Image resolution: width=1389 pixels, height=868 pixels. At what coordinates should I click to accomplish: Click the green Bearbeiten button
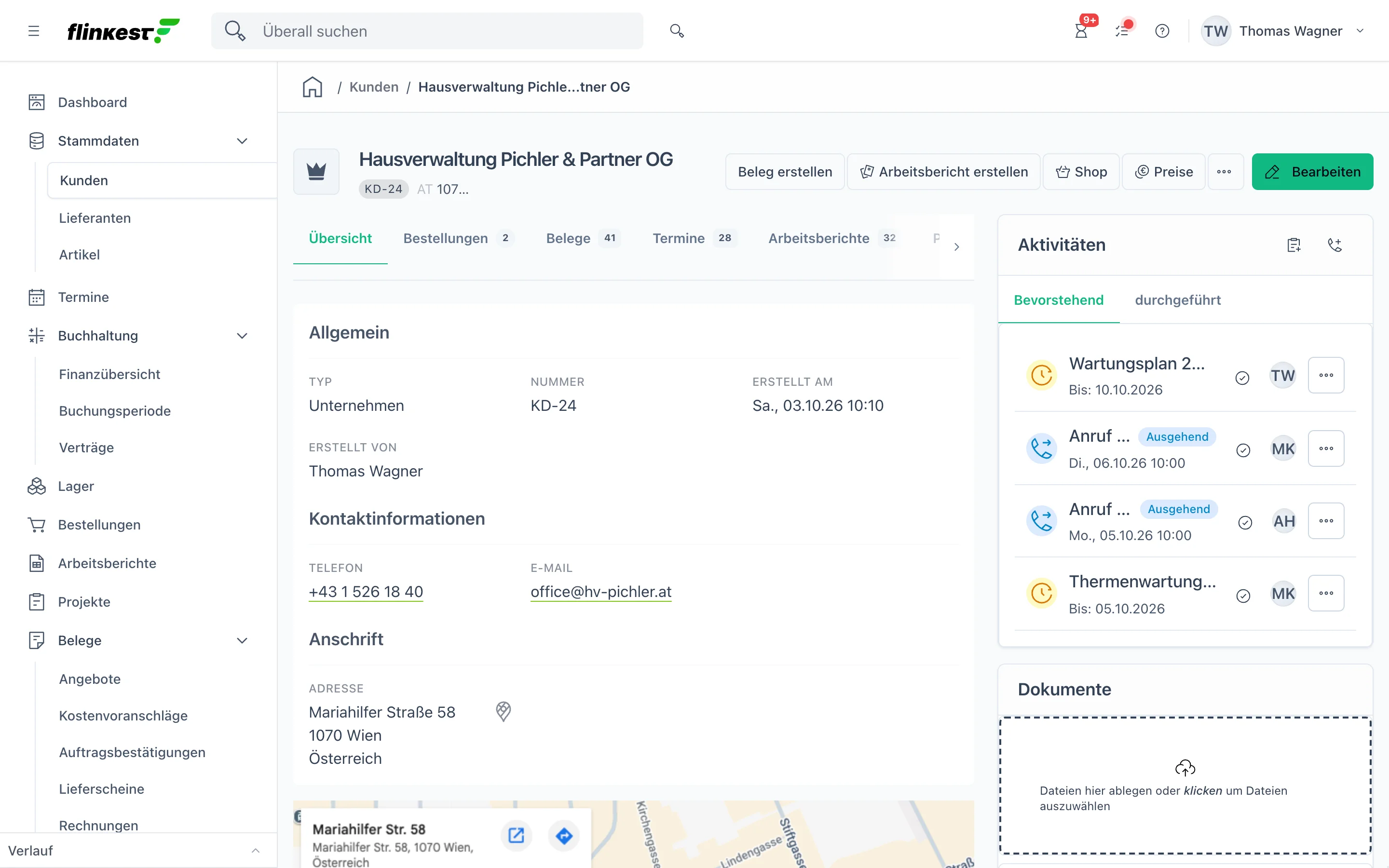[1312, 172]
